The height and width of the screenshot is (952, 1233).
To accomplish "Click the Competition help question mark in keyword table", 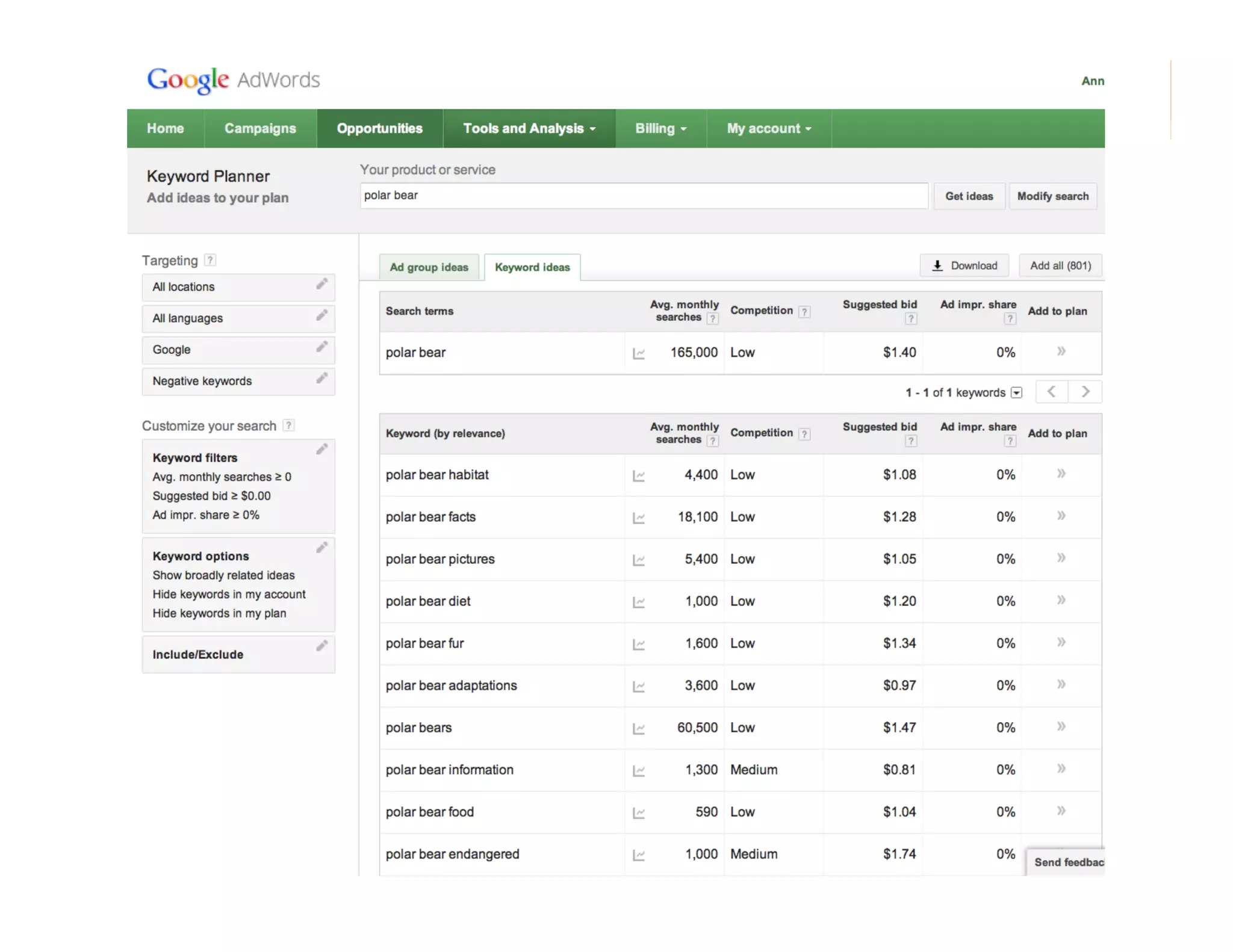I will [x=804, y=434].
